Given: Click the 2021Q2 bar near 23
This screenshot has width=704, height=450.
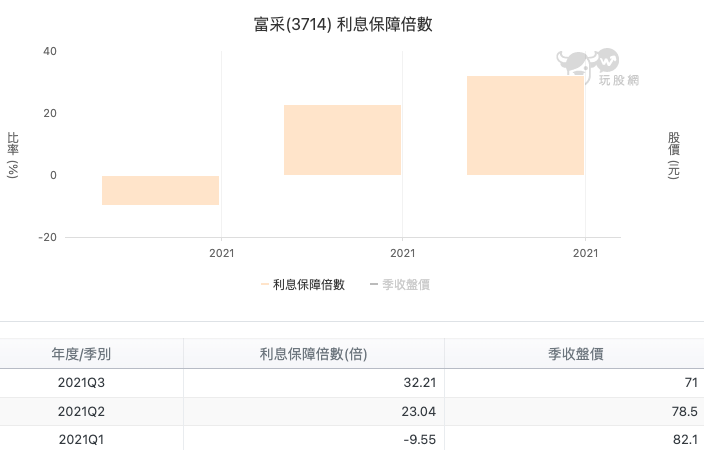Looking at the screenshot, I should [342, 140].
